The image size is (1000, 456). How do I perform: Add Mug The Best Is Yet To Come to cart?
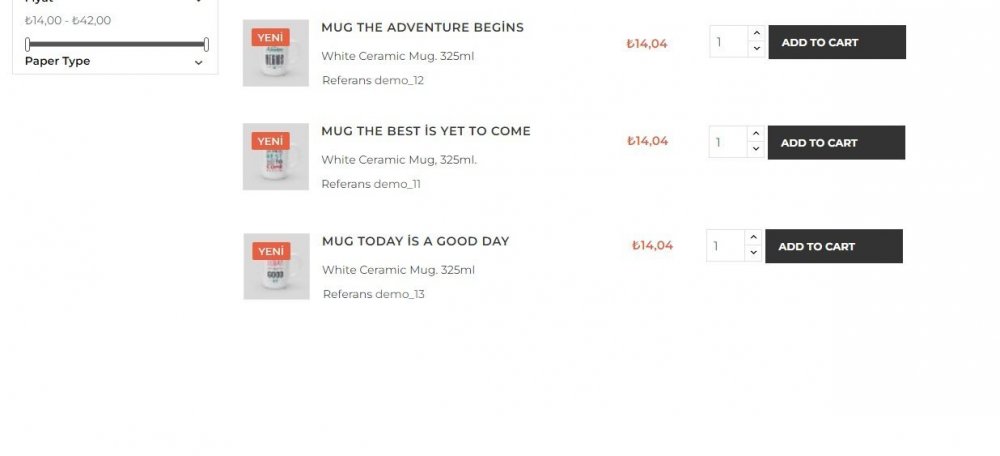[x=836, y=143]
